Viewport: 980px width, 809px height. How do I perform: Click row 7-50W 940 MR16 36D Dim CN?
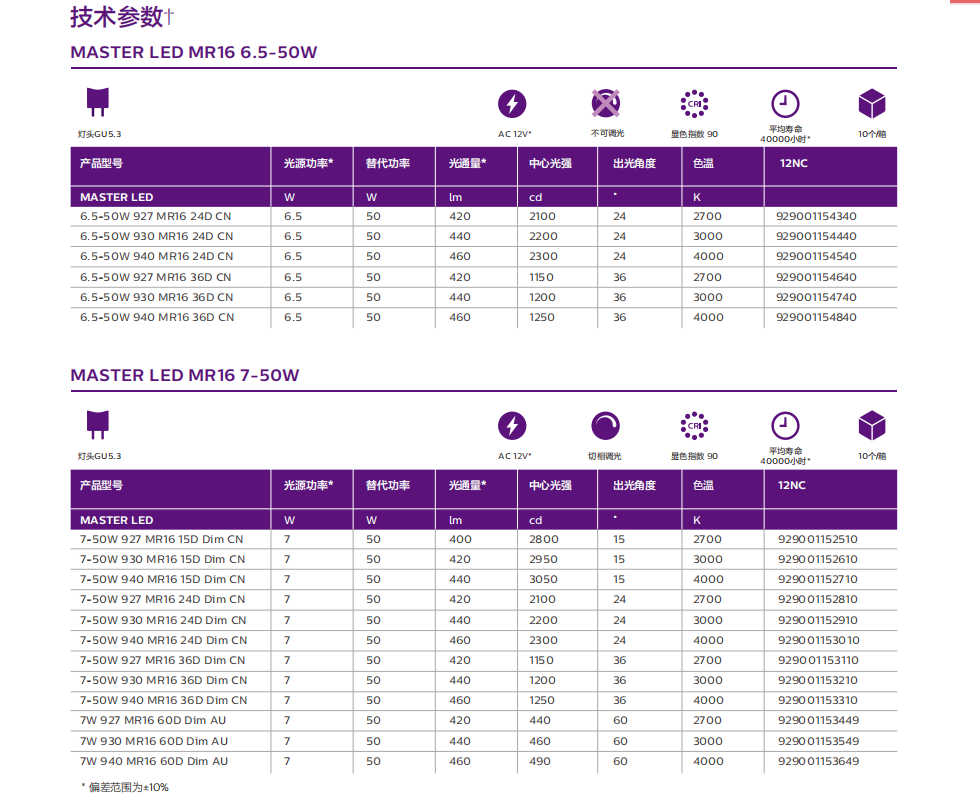pos(484,700)
